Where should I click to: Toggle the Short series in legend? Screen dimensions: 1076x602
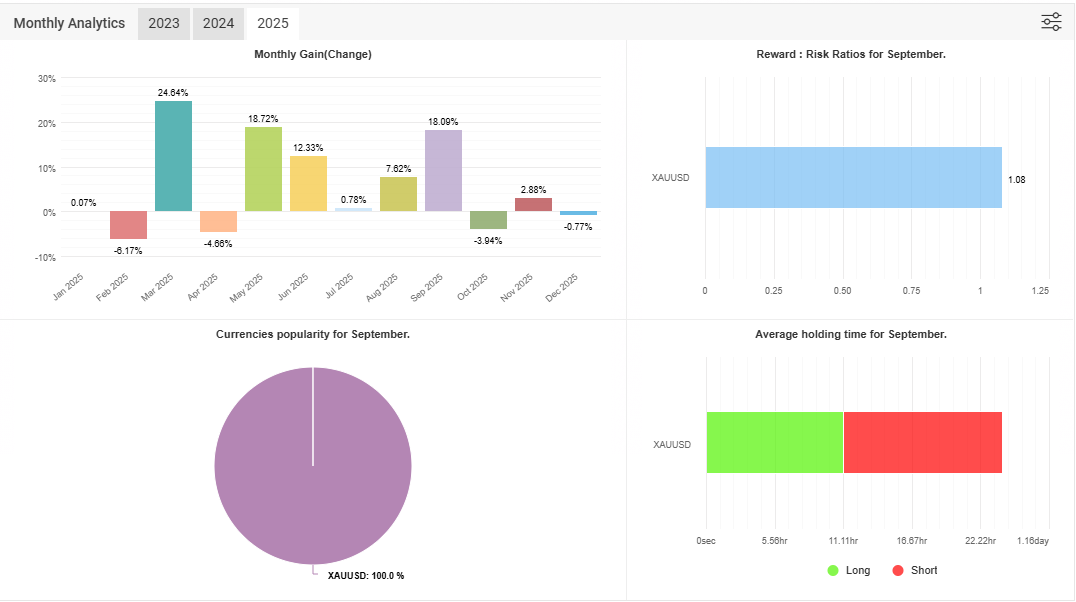click(924, 570)
